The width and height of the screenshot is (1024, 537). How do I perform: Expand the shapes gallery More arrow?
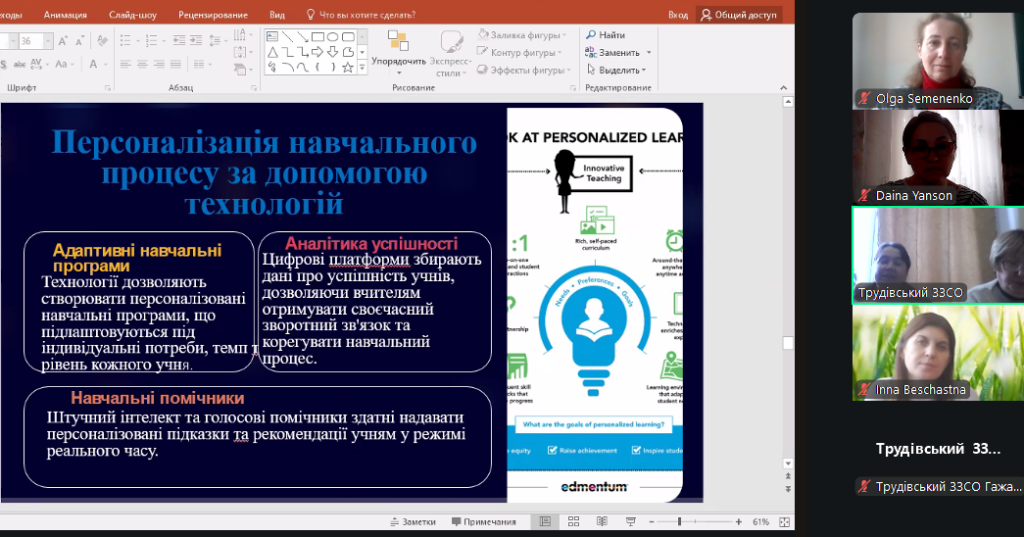(362, 68)
